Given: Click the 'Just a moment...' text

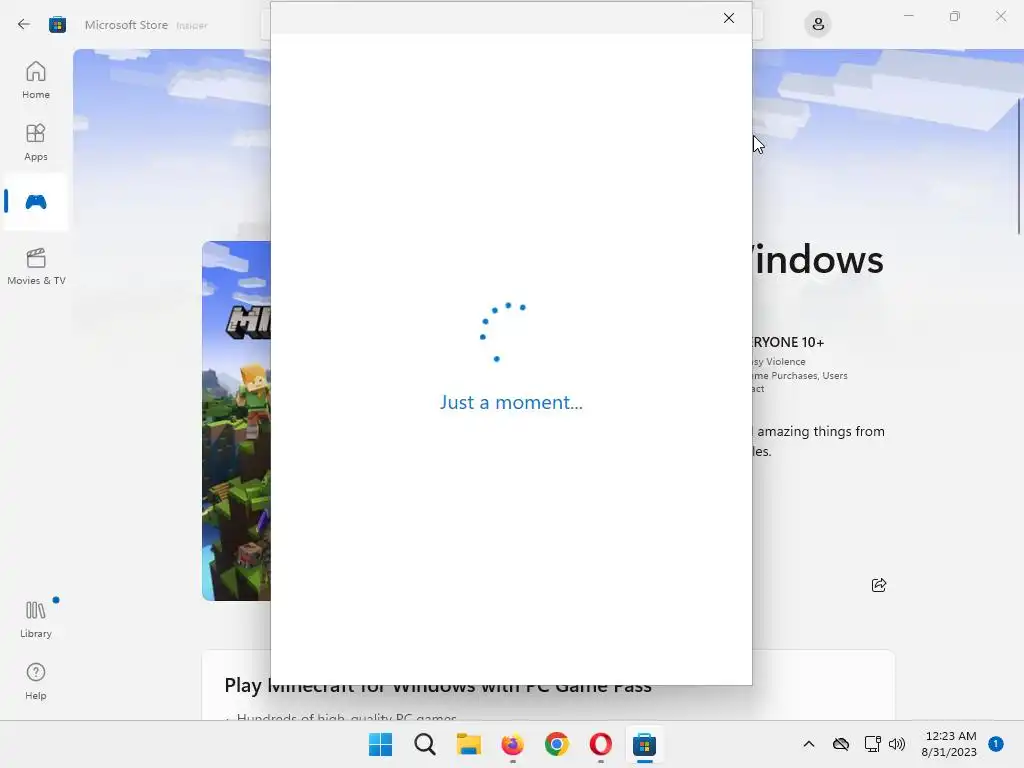Looking at the screenshot, I should [x=511, y=402].
